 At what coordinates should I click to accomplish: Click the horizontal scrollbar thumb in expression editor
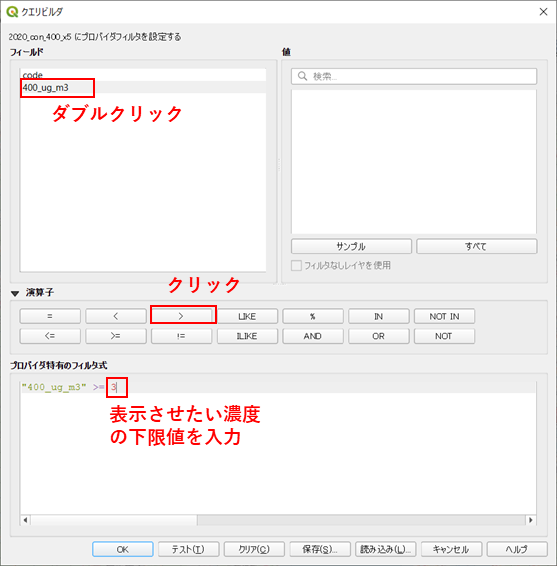click(x=114, y=520)
